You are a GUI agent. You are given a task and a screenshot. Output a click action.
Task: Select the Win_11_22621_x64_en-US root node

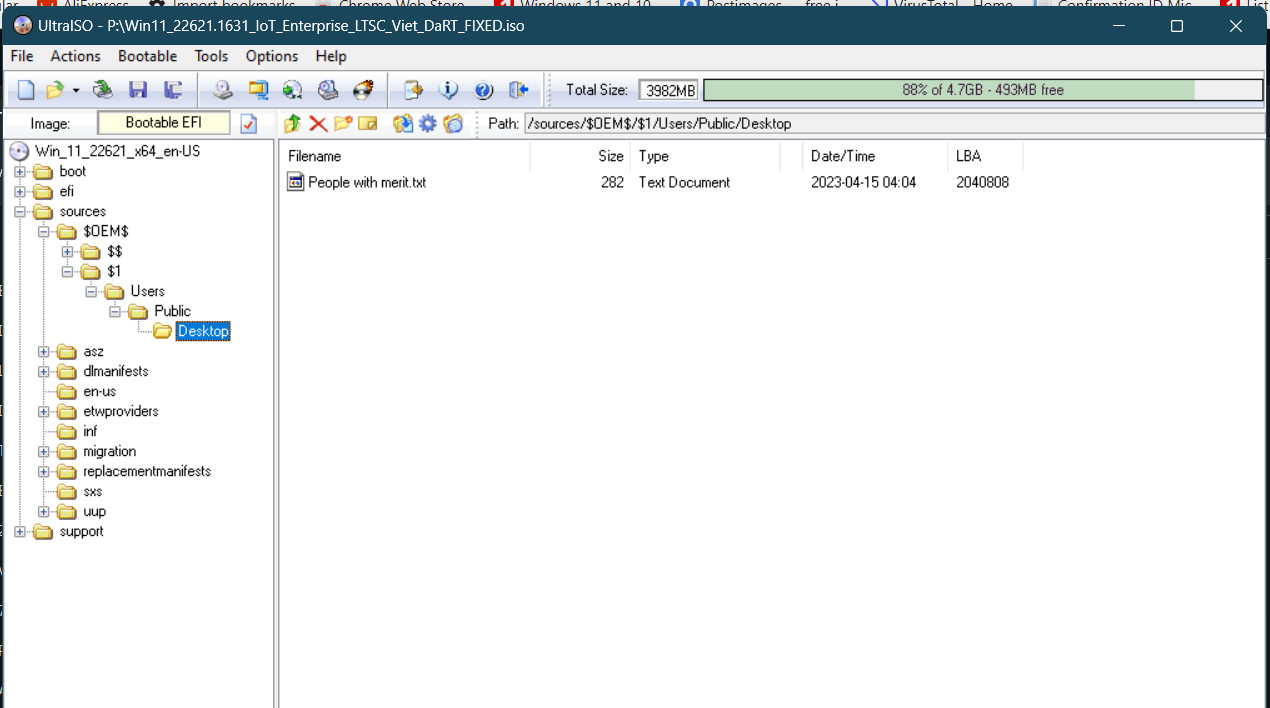coord(117,151)
